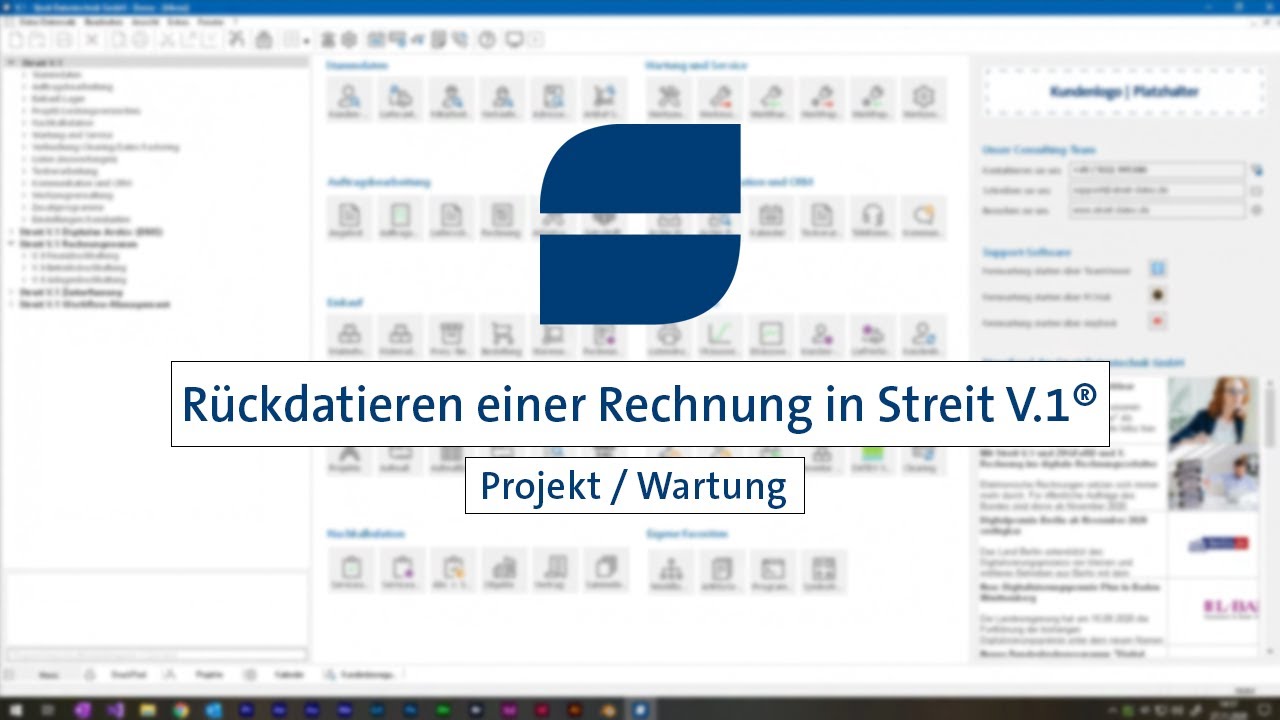Select Auftragsbearbeitung in the navigation tree
The height and width of the screenshot is (720, 1280).
72,87
